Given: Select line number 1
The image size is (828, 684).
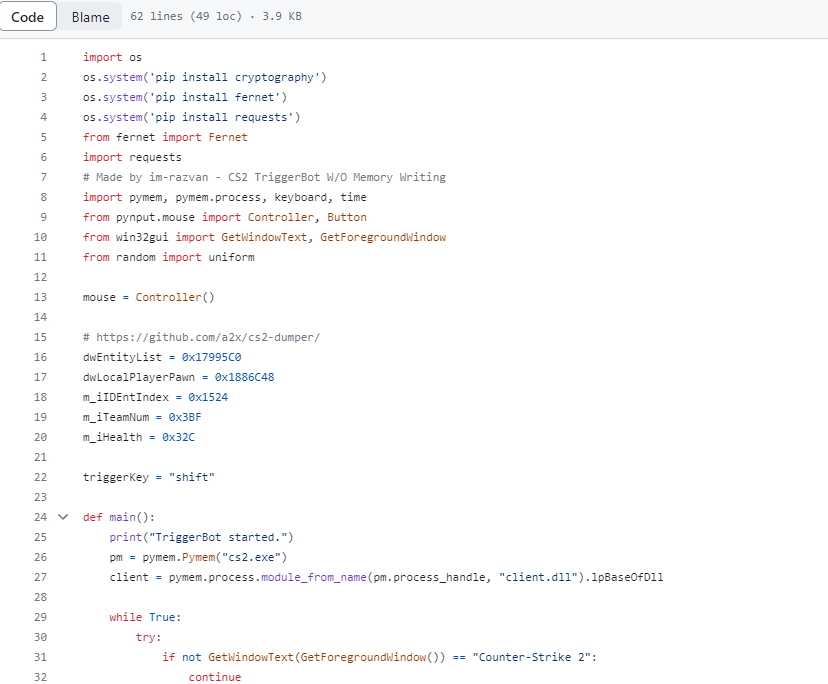Looking at the screenshot, I should coord(43,57).
